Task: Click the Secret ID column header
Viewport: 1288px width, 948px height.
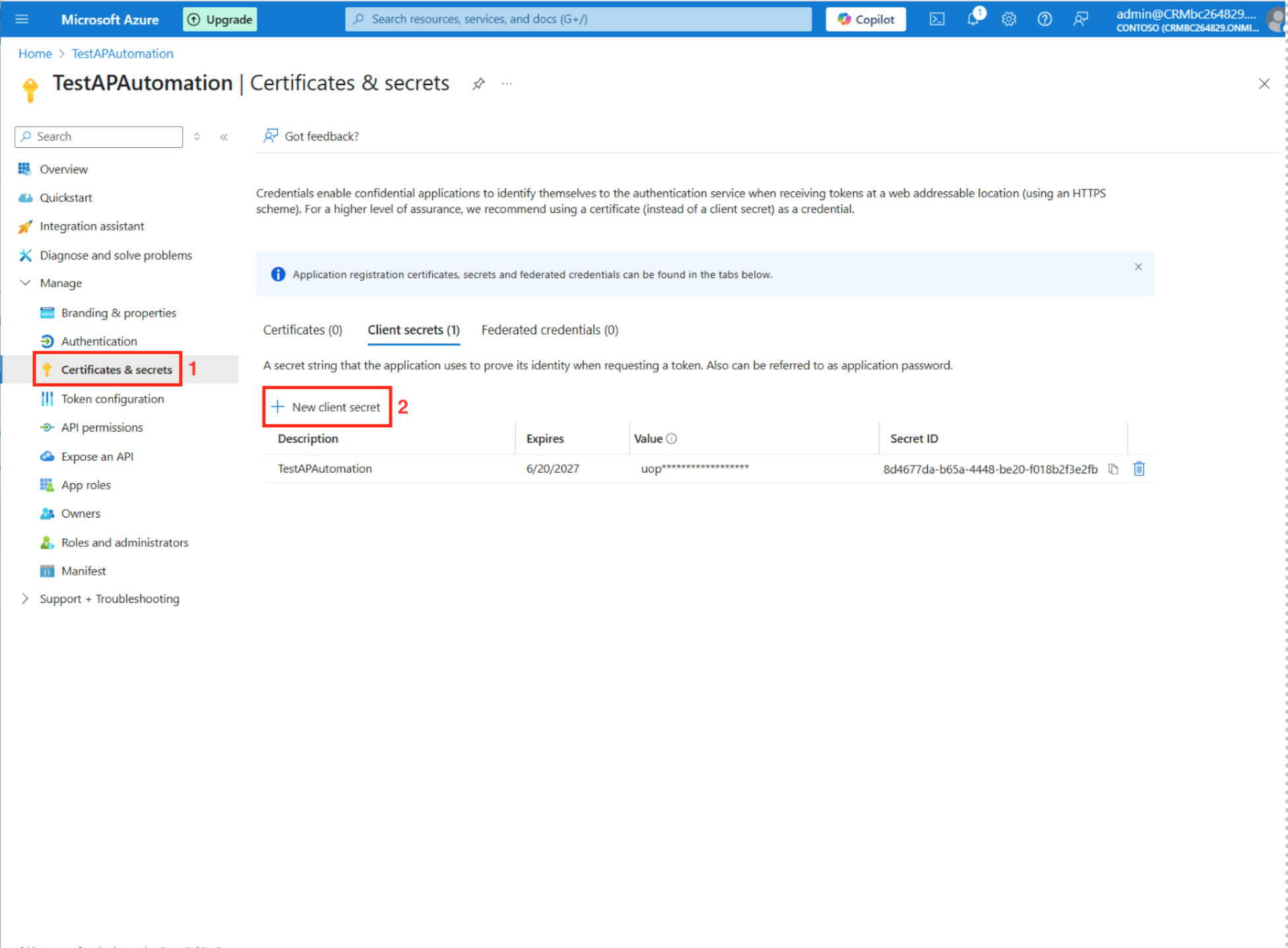Action: click(914, 438)
